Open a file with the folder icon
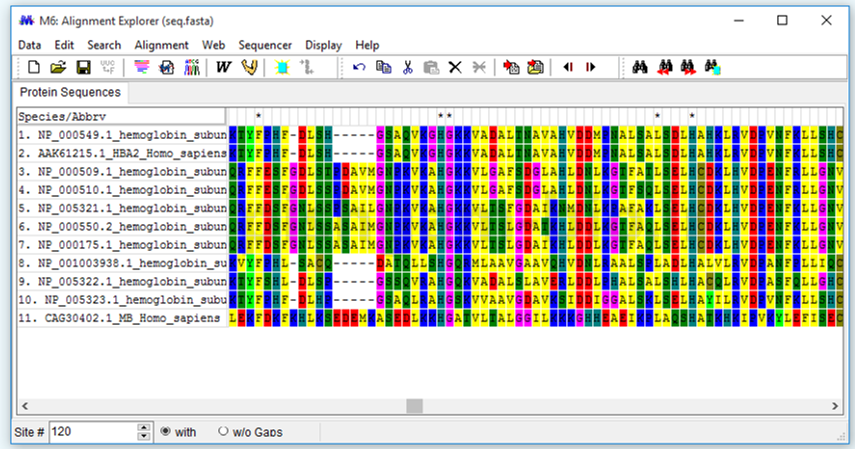Viewport: 857px width, 449px height. click(x=58, y=67)
